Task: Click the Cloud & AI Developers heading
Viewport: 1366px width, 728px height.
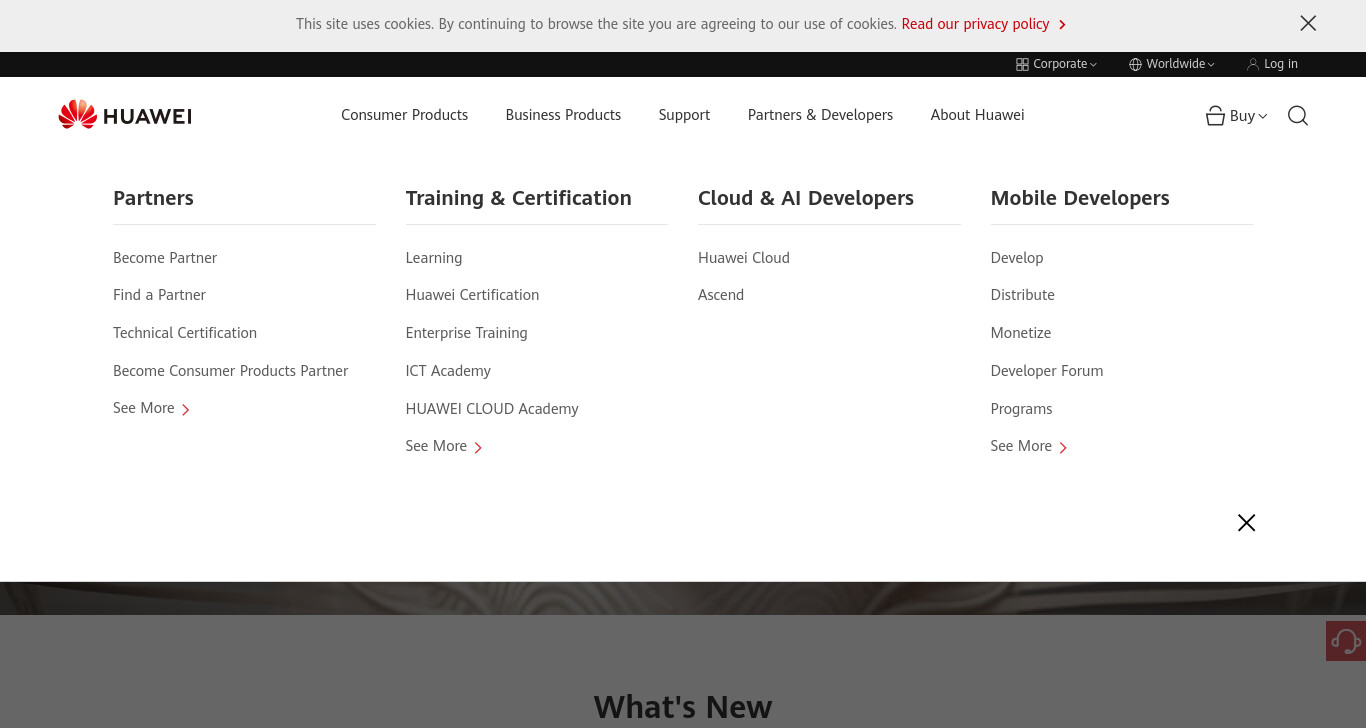Action: click(x=806, y=198)
